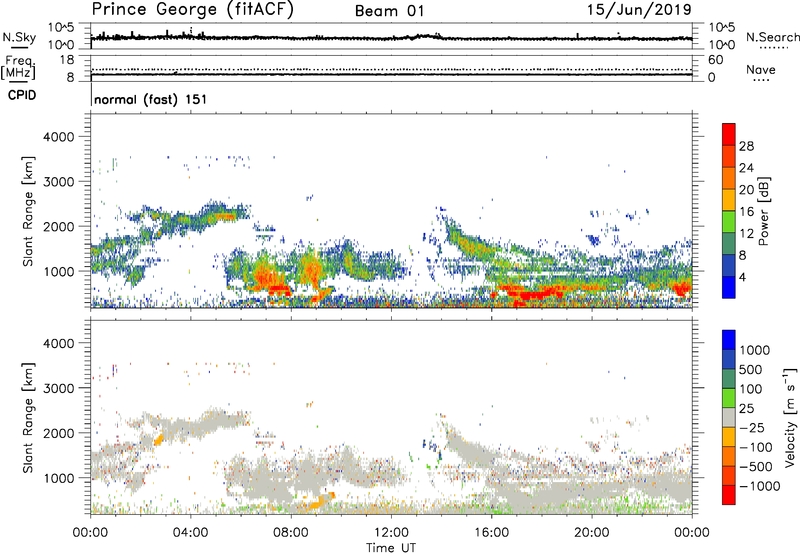
Task: Click the '12:00' time axis tick label
Action: click(x=391, y=533)
